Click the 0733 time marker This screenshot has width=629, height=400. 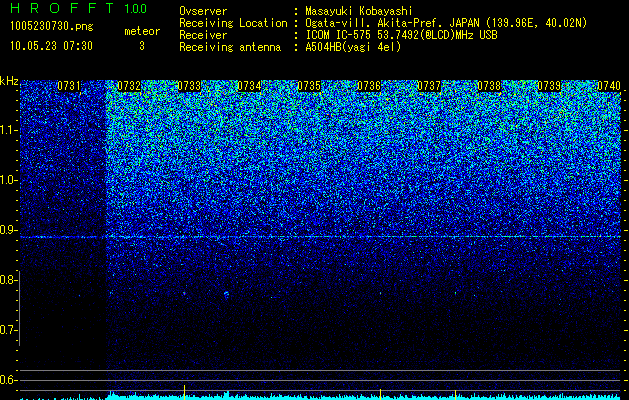click(189, 86)
